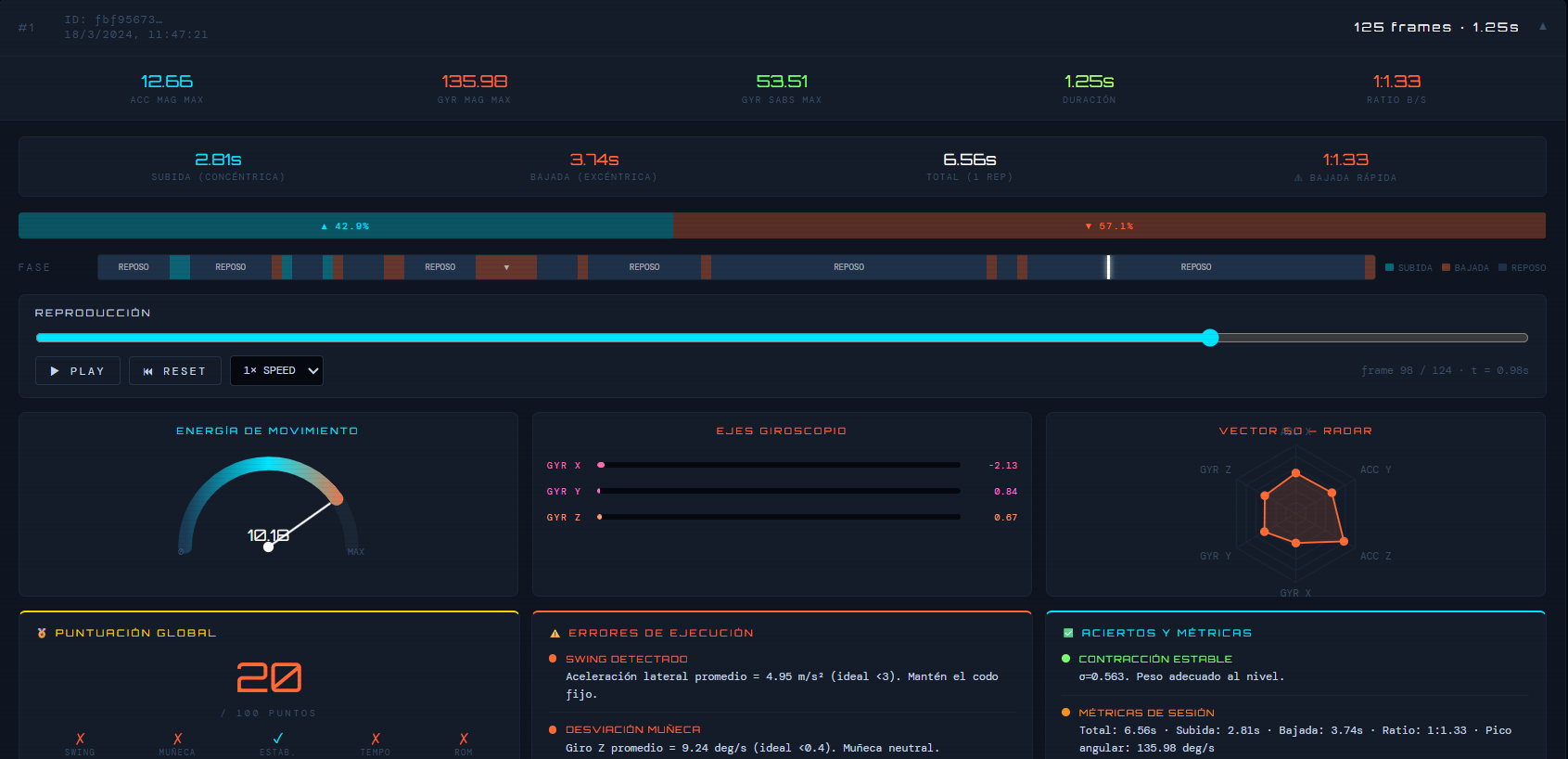Viewport: 1568px width, 759px height.
Task: Click the medal icon beside Puntuación global
Action: [x=42, y=633]
